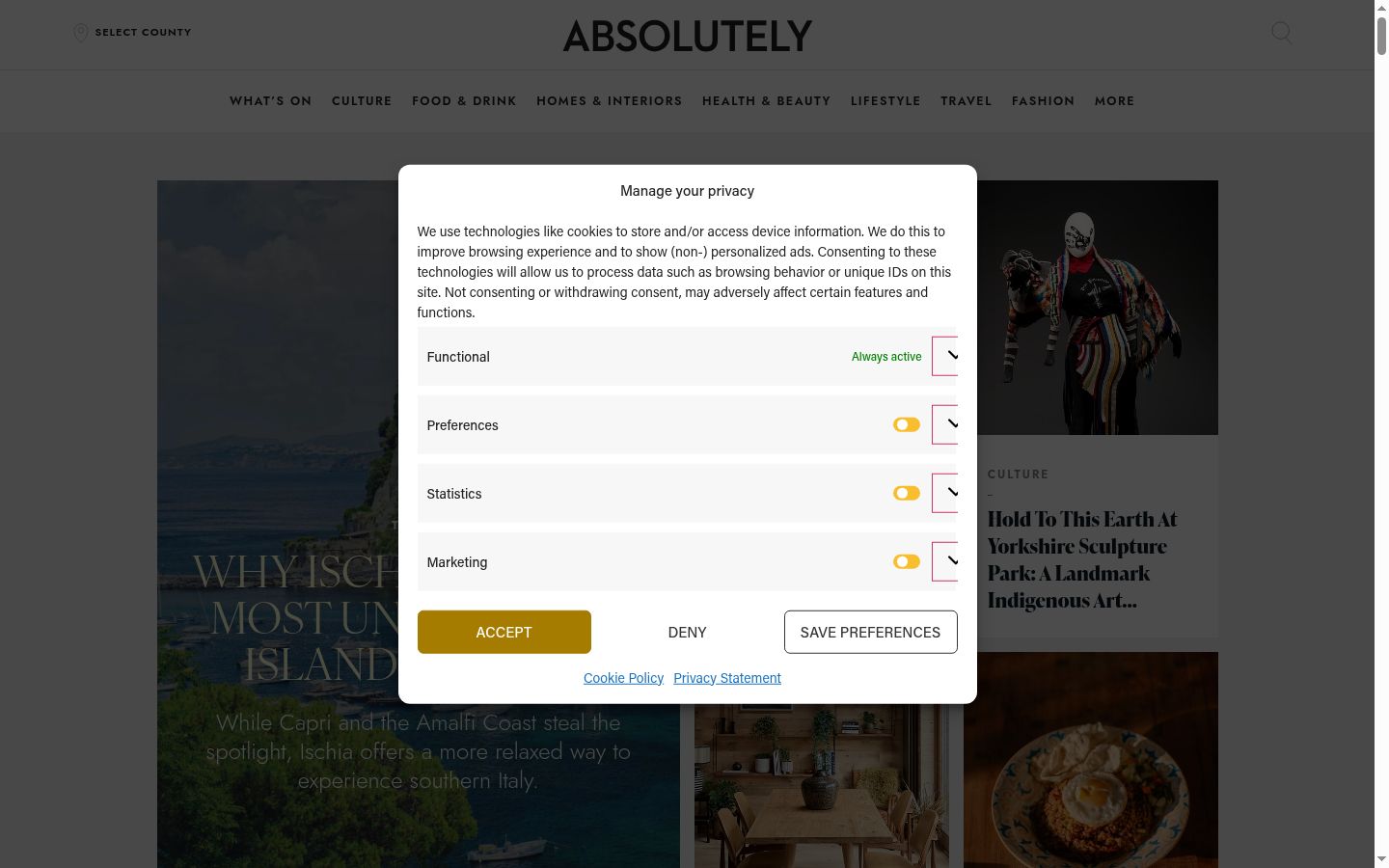This screenshot has height=868, width=1389.
Task: Click the ABSOLUTELY logo
Action: [687, 36]
